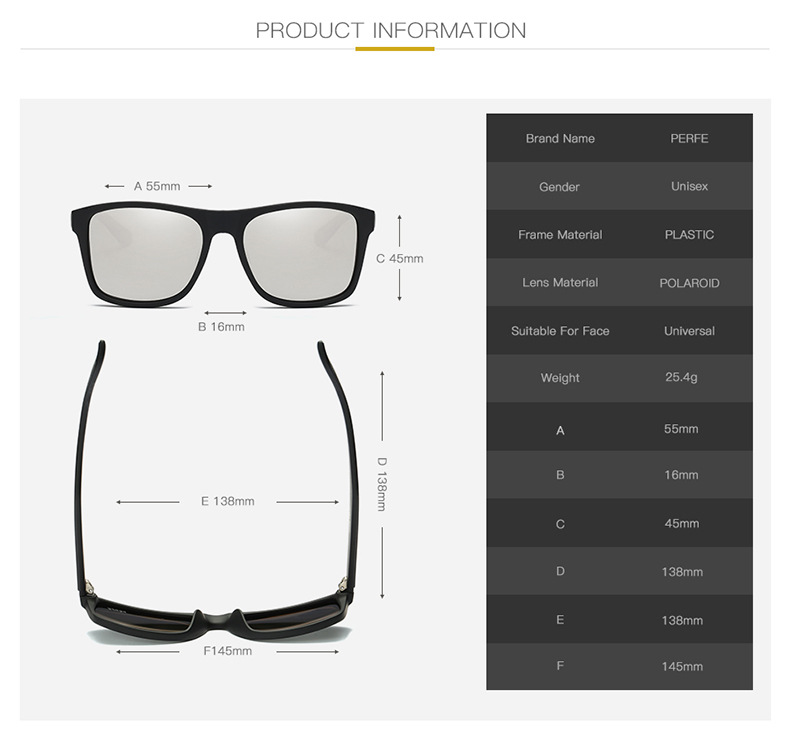Screen dimensions: 790x737
Task: Click the top-view sunglasses image
Action: point(217,492)
